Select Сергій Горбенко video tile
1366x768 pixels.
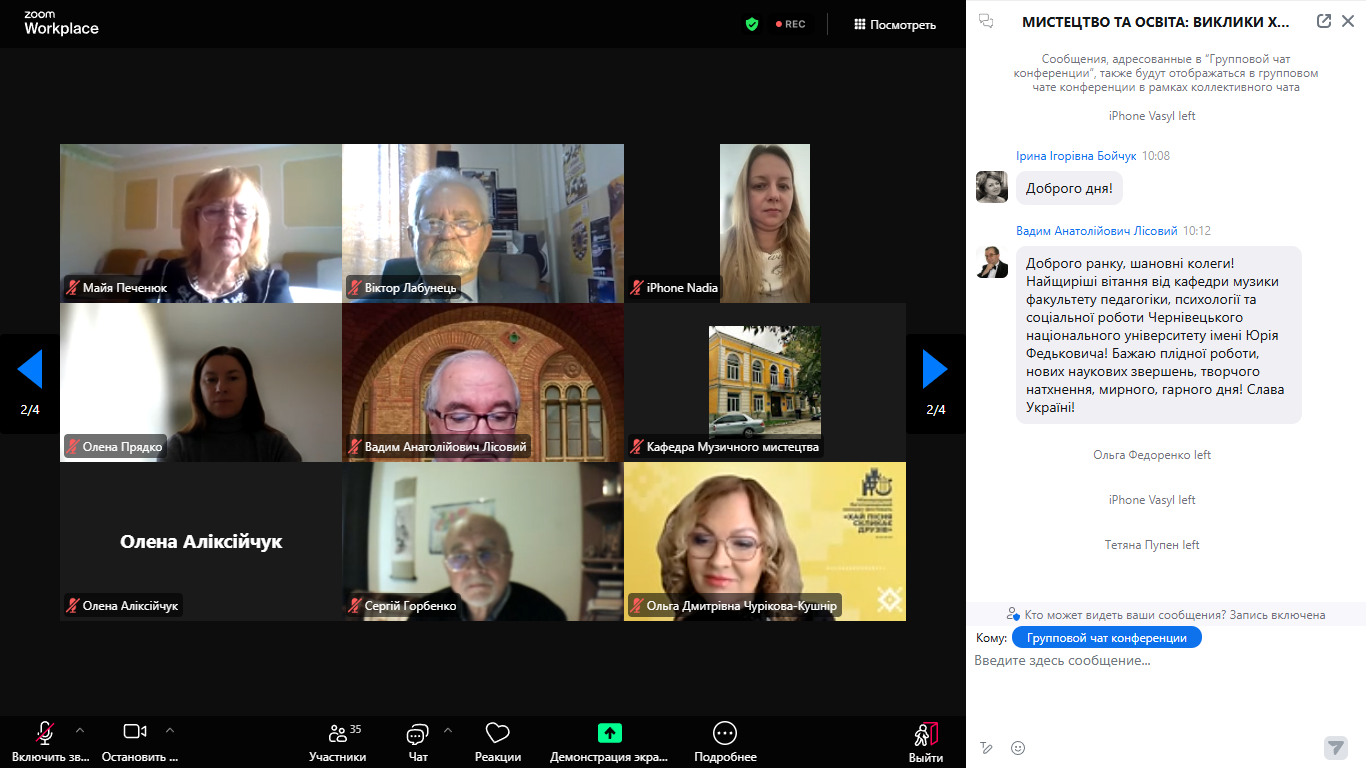click(x=483, y=541)
